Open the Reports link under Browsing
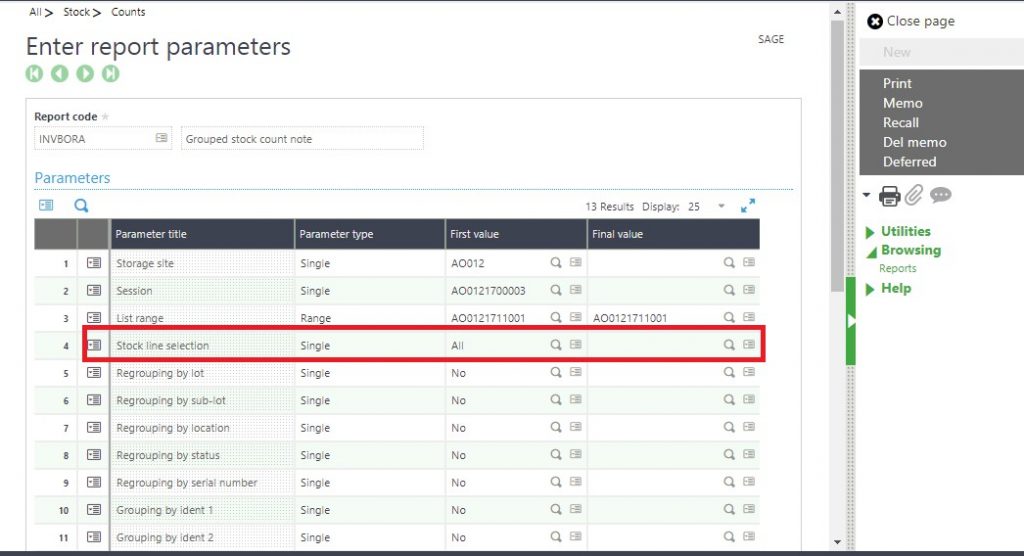The height and width of the screenshot is (556, 1024). tap(897, 268)
